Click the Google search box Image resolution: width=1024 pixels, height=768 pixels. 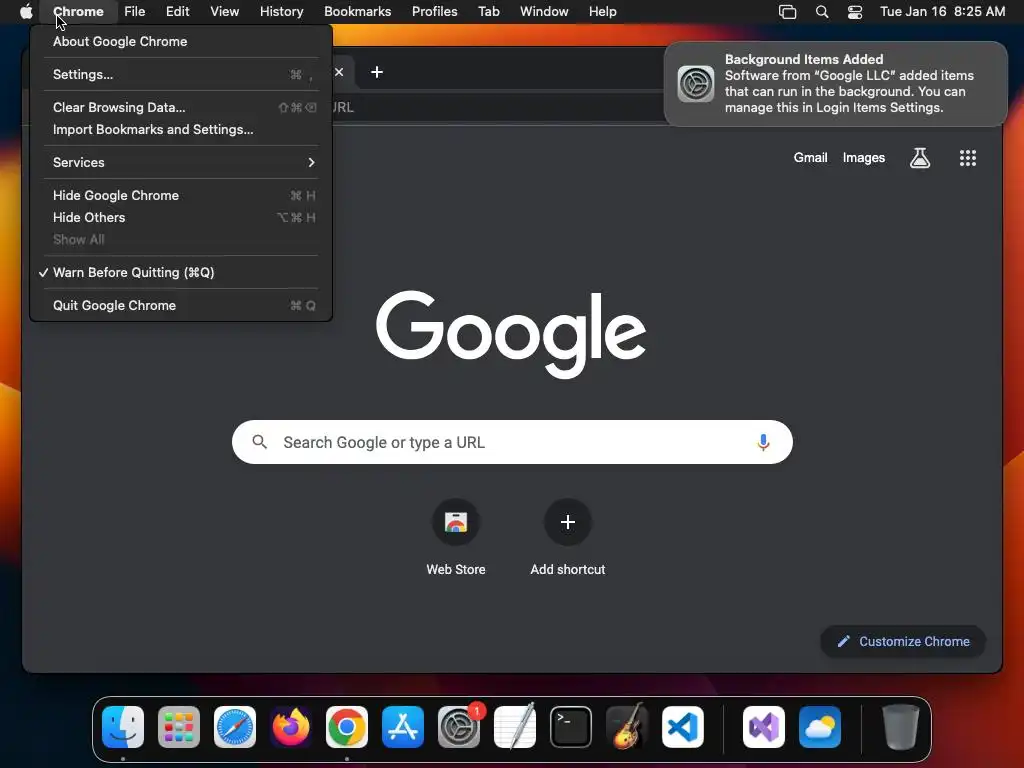pos(512,442)
